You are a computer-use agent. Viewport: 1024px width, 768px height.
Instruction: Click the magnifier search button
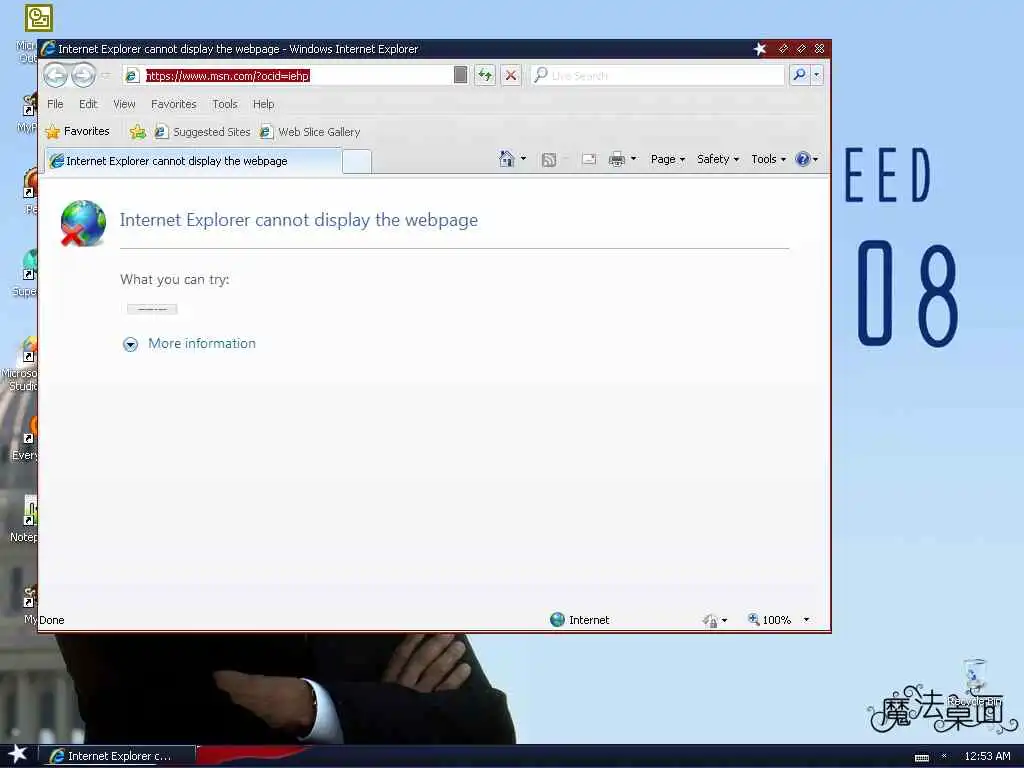[799, 75]
